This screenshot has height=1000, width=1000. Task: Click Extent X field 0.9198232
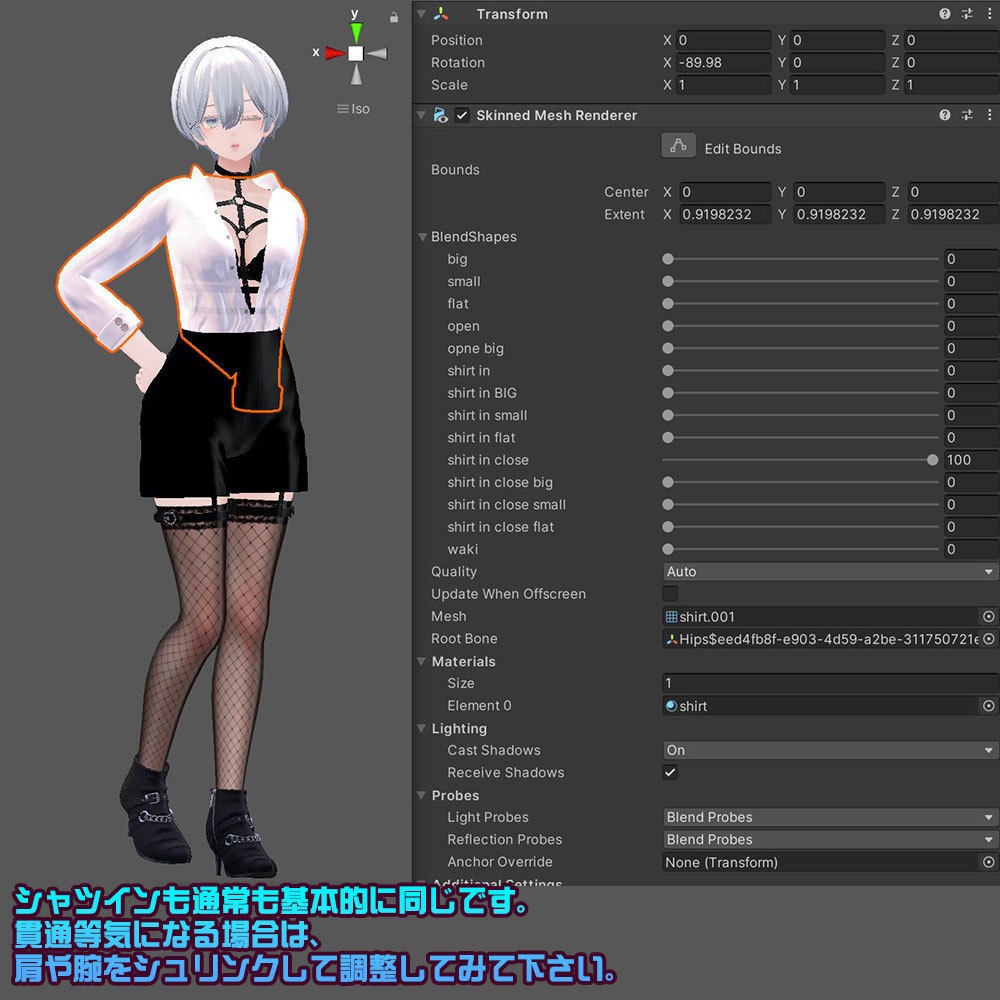coord(724,214)
